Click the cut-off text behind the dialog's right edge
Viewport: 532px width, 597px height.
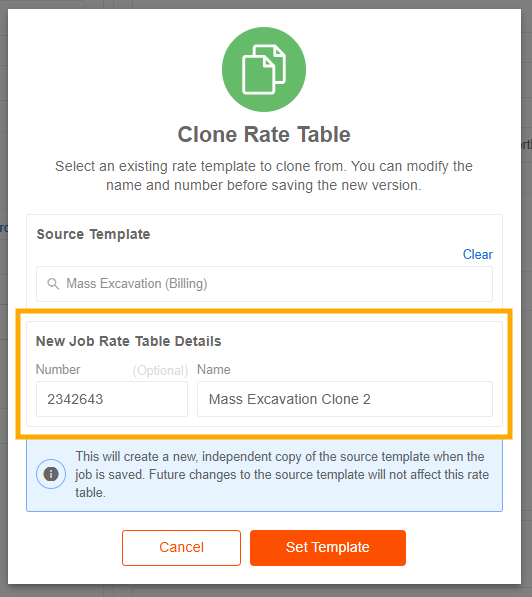point(527,145)
